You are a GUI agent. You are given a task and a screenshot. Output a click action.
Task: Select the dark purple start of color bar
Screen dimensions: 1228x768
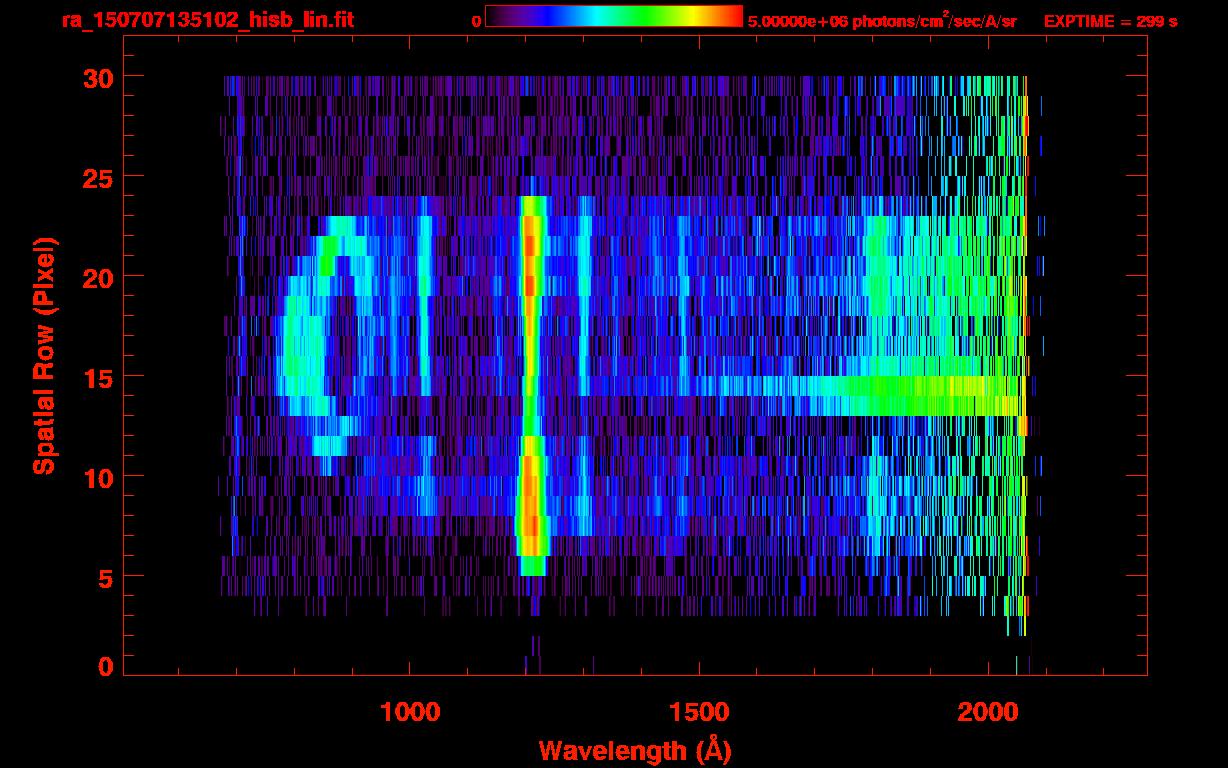[497, 16]
